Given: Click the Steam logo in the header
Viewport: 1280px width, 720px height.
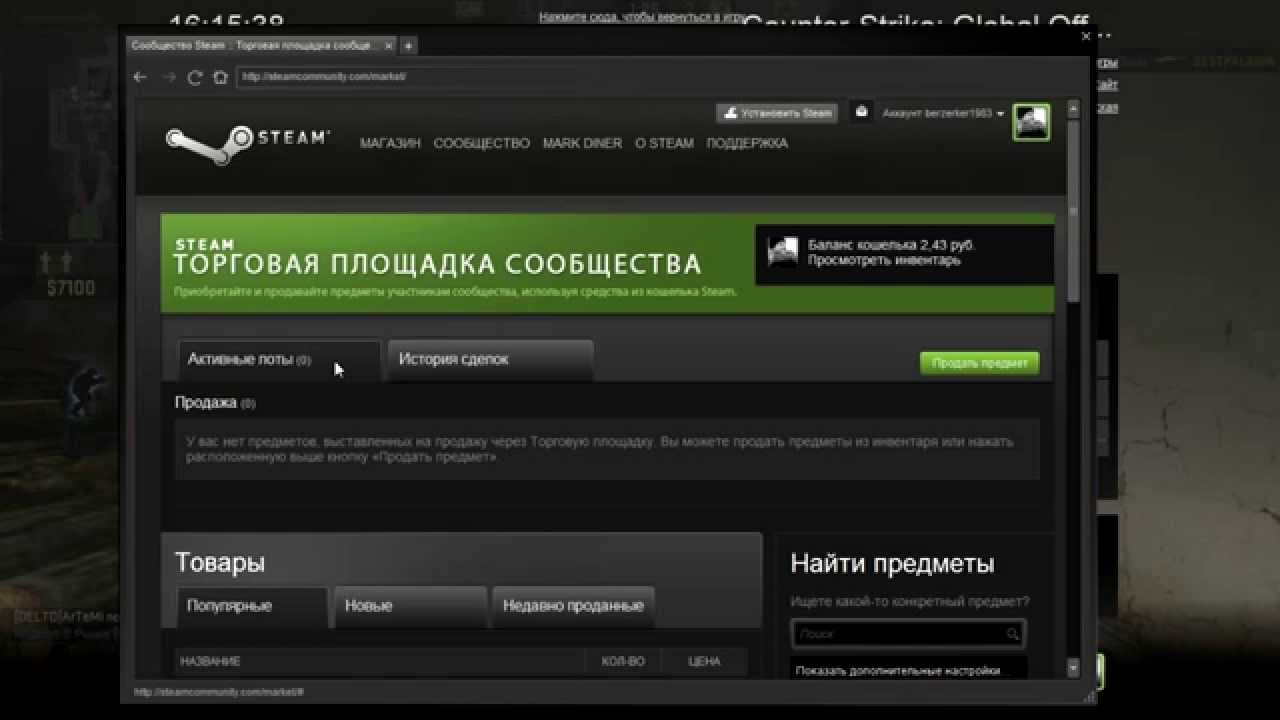Looking at the screenshot, I should [x=247, y=143].
